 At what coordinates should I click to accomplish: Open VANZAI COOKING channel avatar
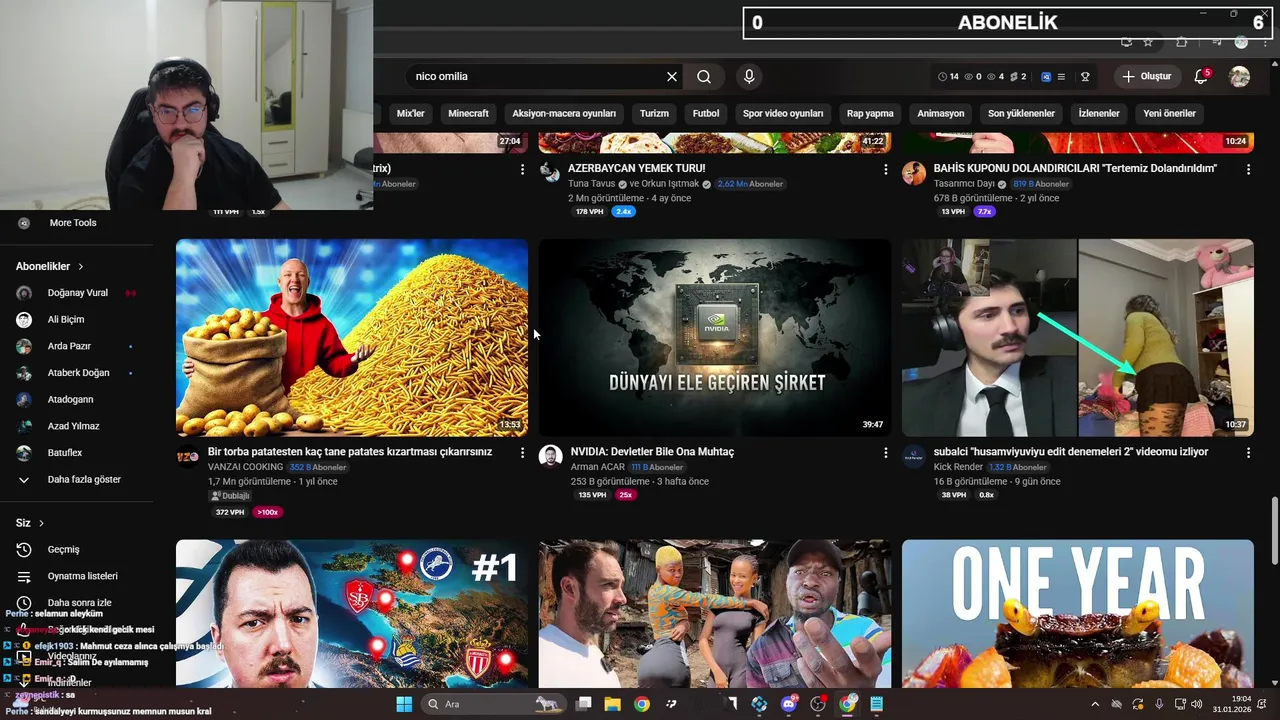tap(187, 457)
